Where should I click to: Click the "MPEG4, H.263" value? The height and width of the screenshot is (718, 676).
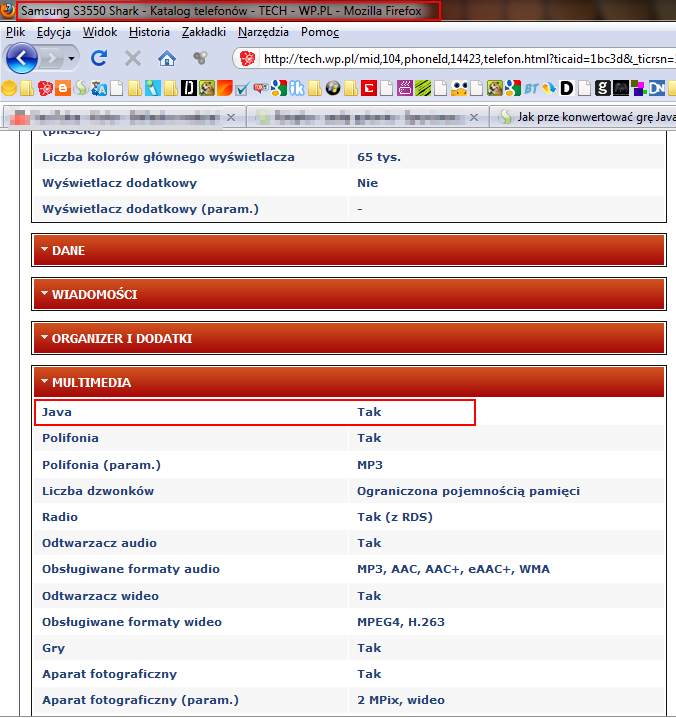[x=401, y=622]
